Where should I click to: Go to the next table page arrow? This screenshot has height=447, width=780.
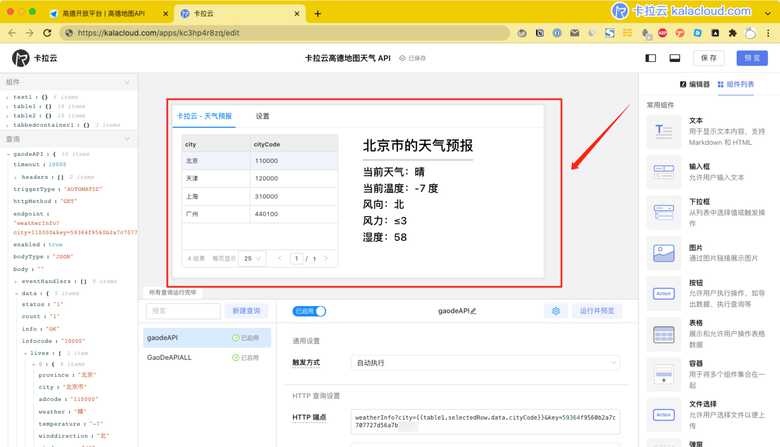tap(326, 259)
